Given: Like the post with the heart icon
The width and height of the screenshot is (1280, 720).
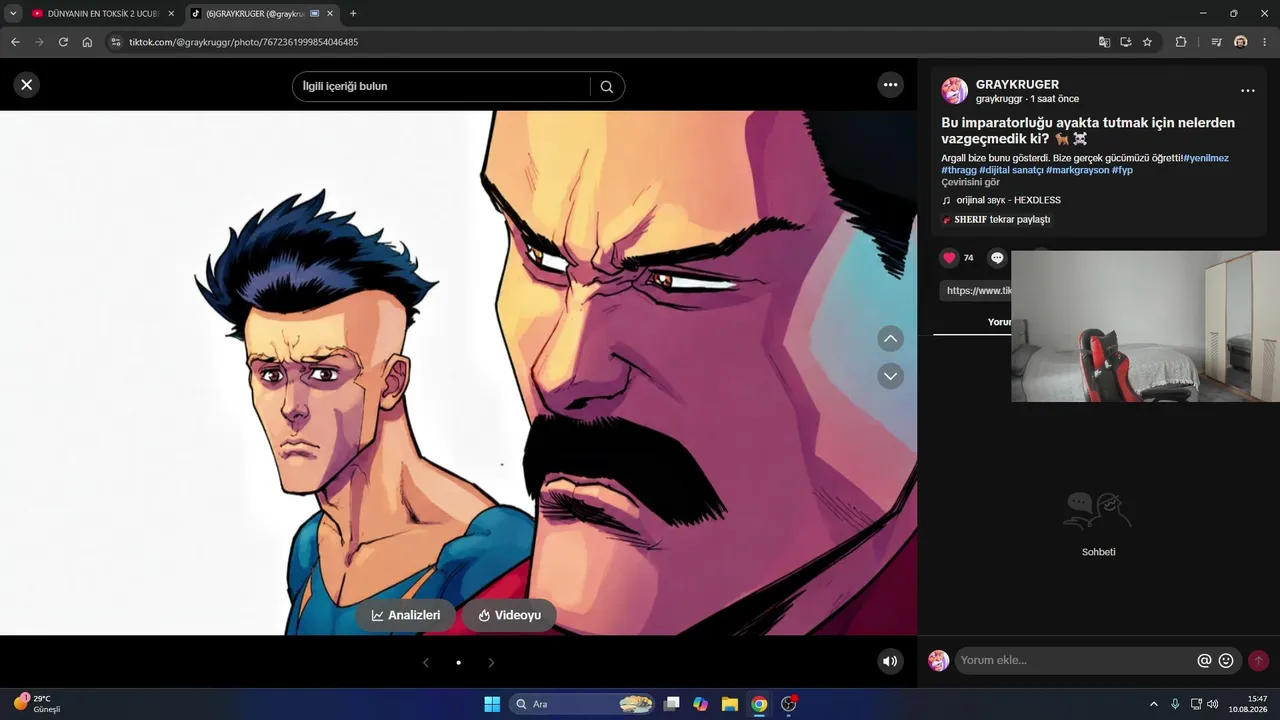Looking at the screenshot, I should 949,258.
